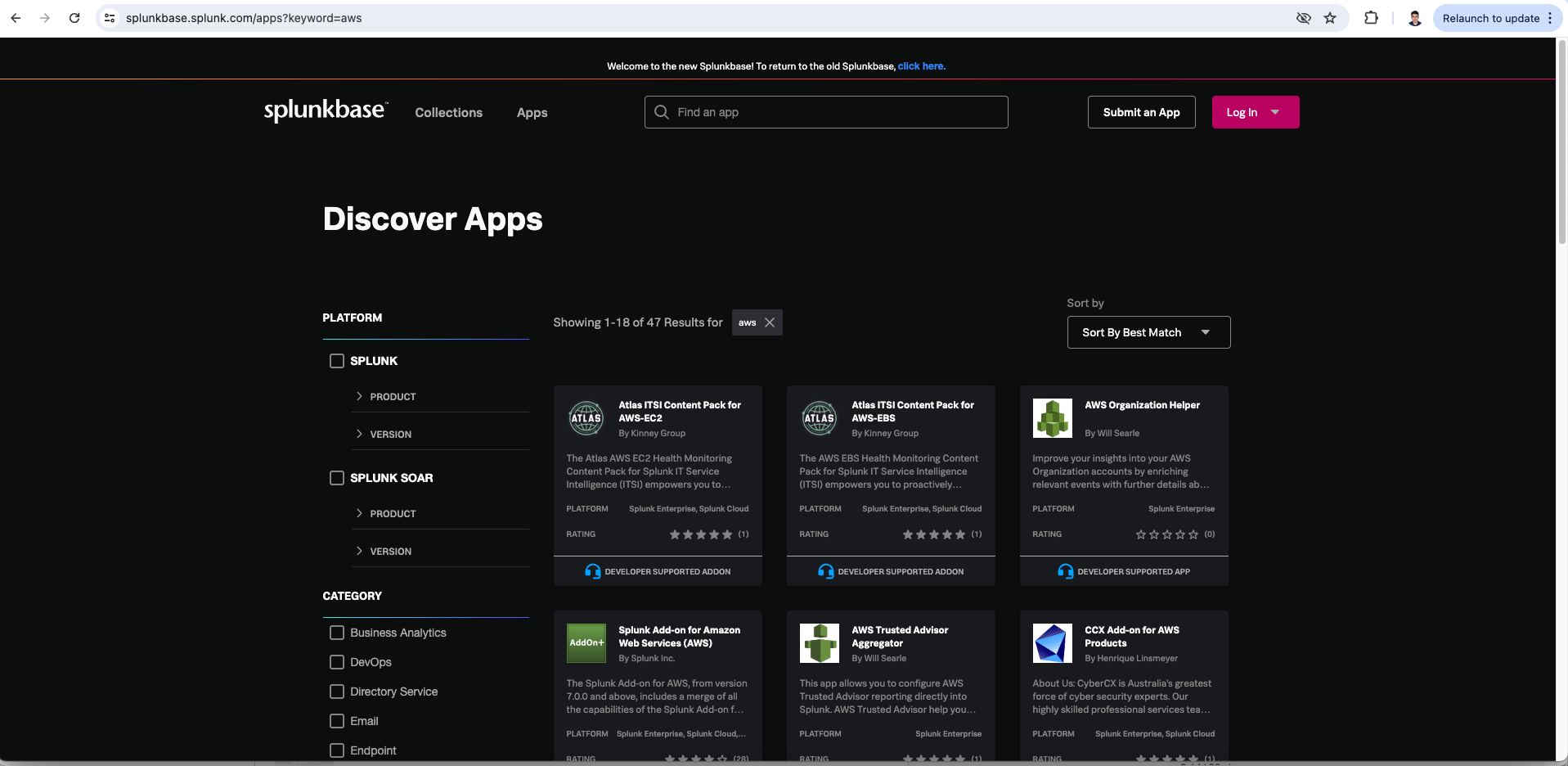Click 'By Henrique Linsmeyer' author text
The width and height of the screenshot is (1568, 766).
pyautogui.click(x=1131, y=658)
